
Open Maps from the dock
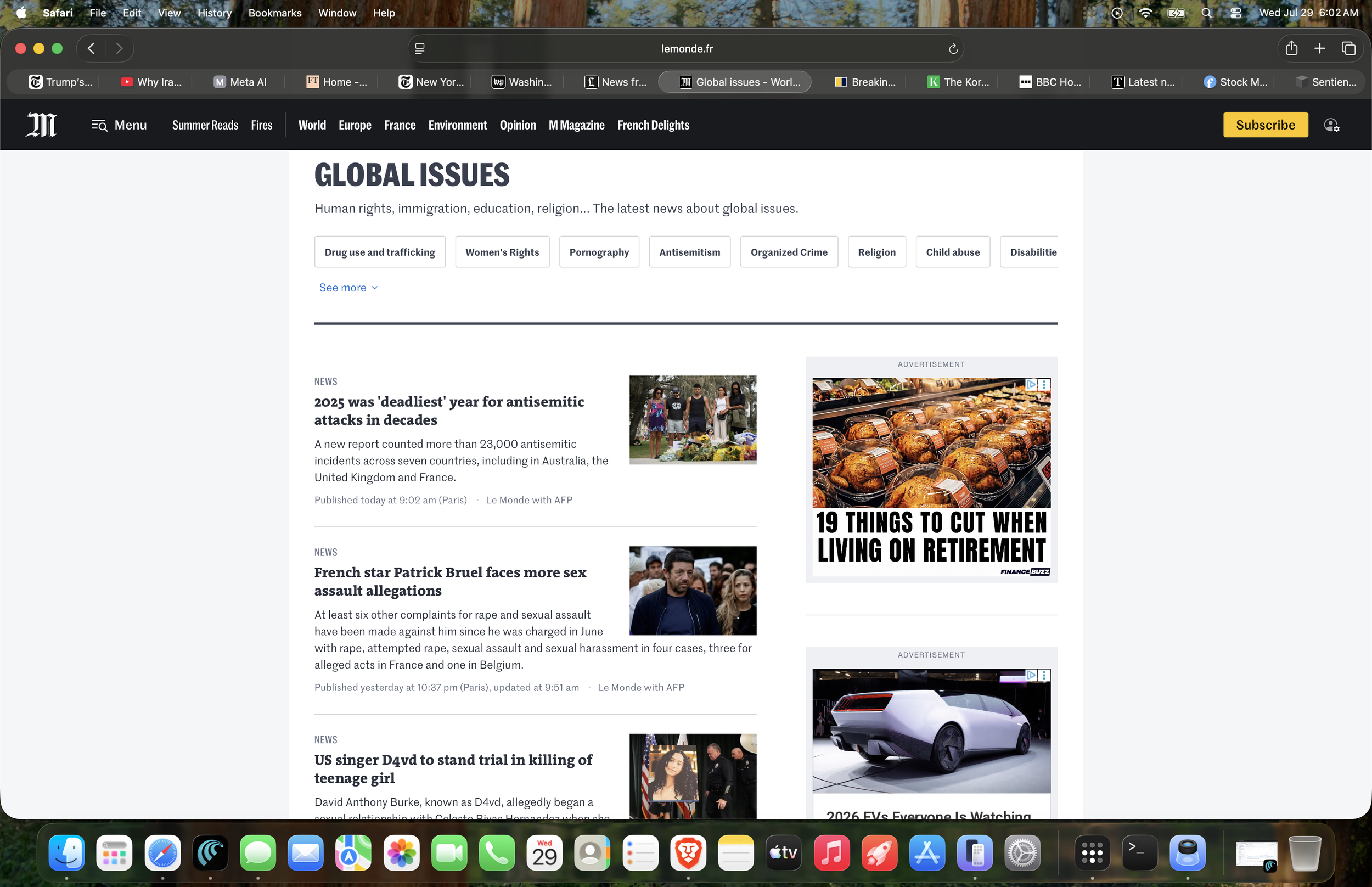pos(353,852)
